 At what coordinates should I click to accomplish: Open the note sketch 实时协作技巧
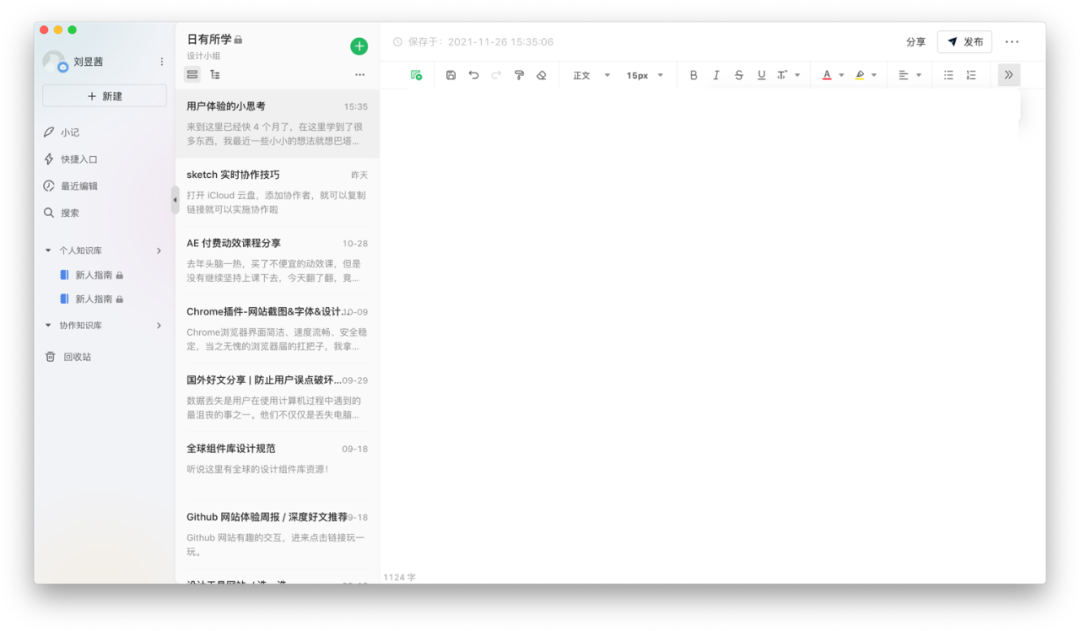pyautogui.click(x=277, y=192)
